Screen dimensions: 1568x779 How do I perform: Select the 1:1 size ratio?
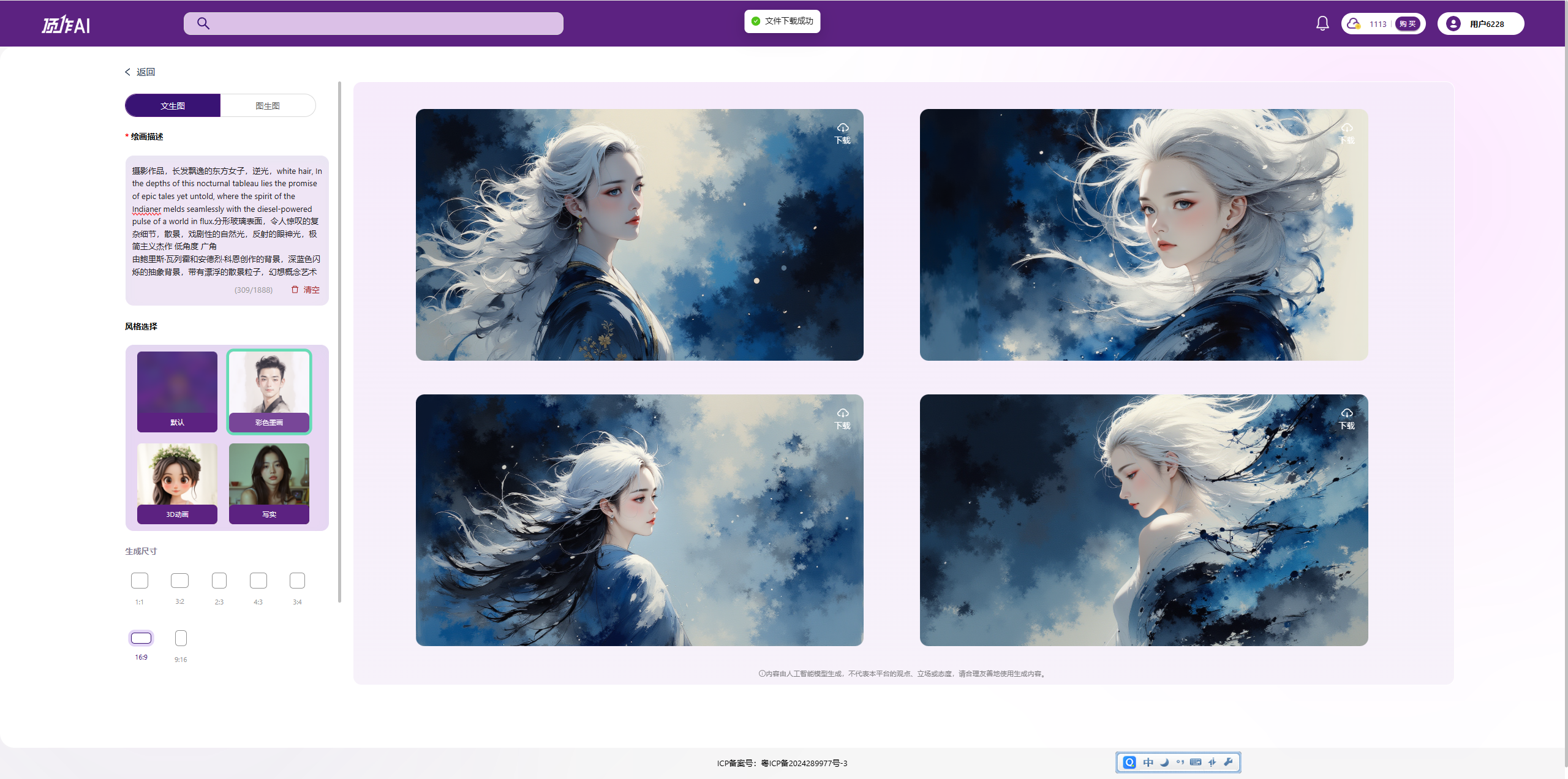coord(140,581)
